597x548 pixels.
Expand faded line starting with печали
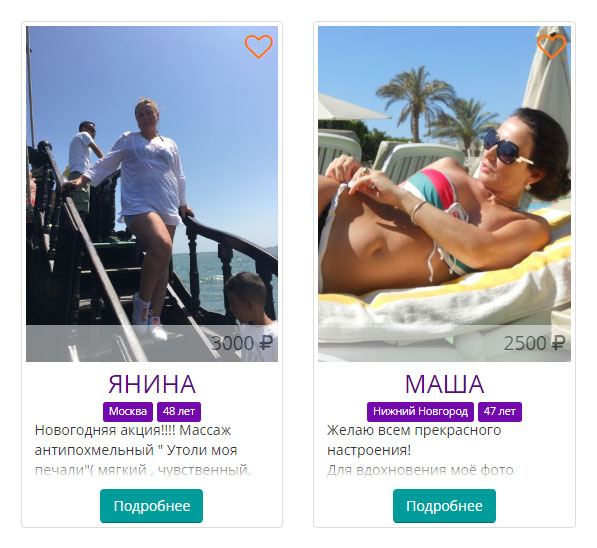143,470
